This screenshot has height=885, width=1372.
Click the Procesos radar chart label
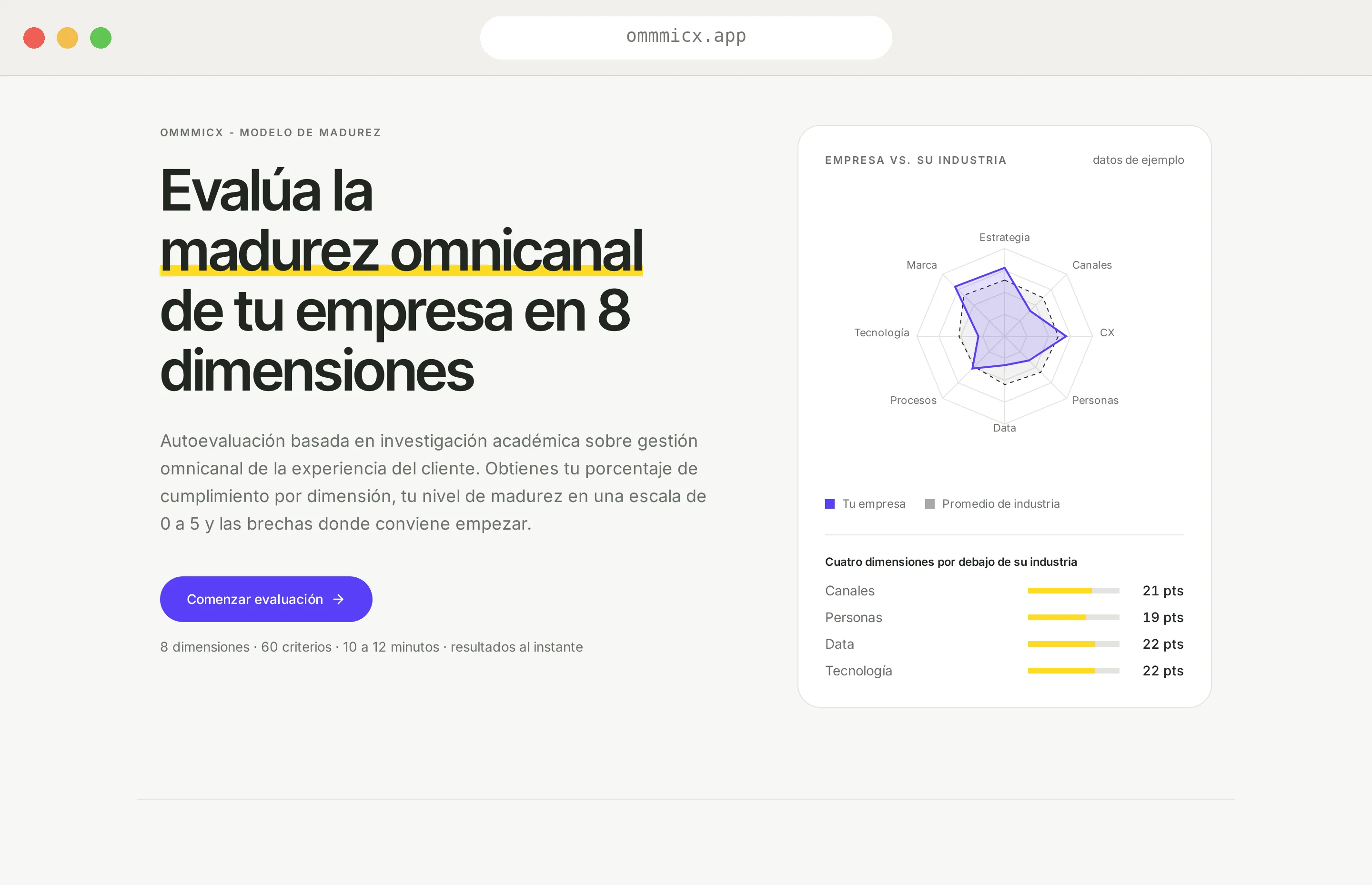[913, 400]
